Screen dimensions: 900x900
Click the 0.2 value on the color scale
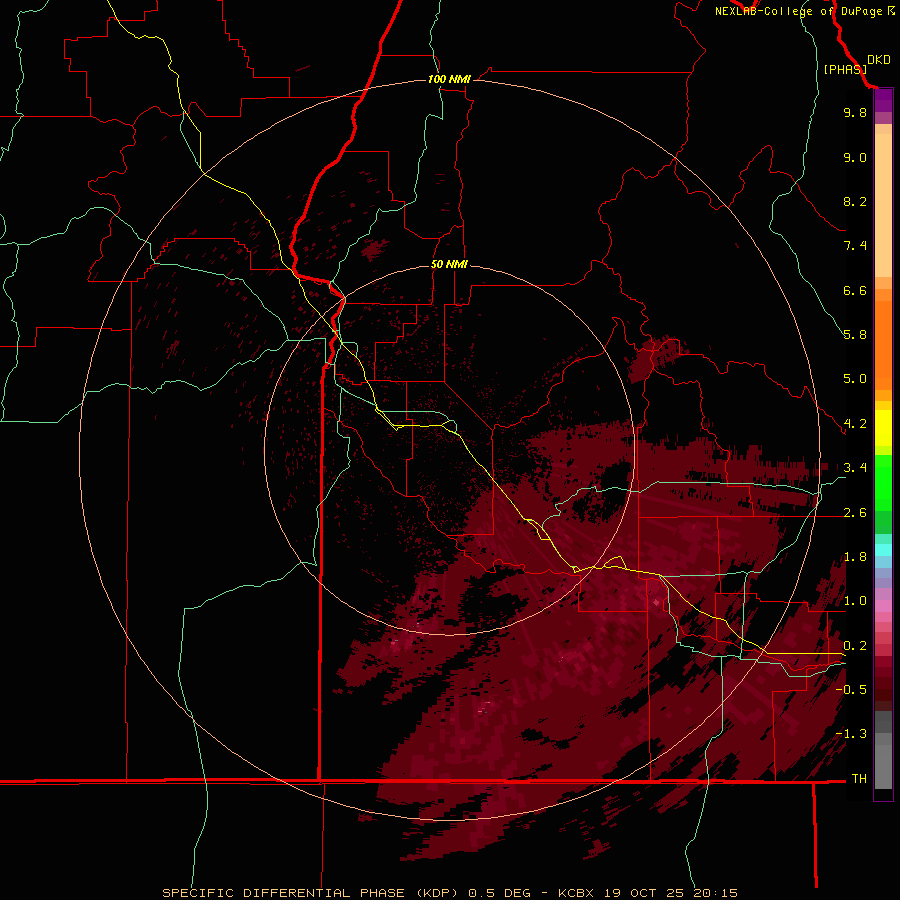(x=855, y=646)
